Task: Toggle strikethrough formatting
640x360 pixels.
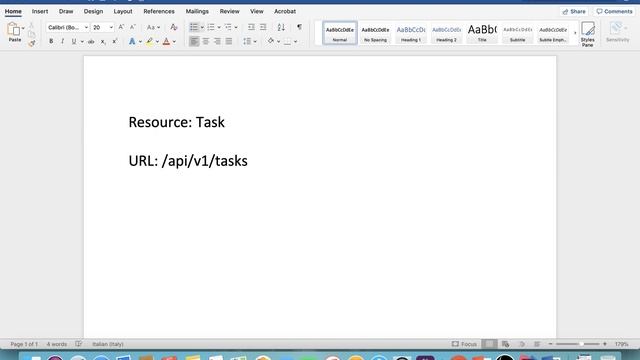Action: tap(91, 42)
